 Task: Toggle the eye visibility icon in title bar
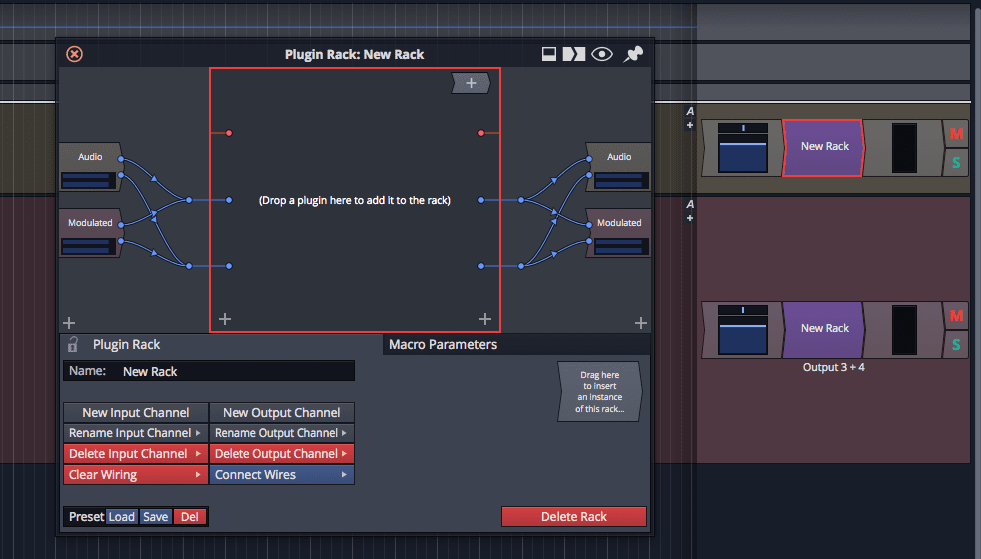pos(601,54)
